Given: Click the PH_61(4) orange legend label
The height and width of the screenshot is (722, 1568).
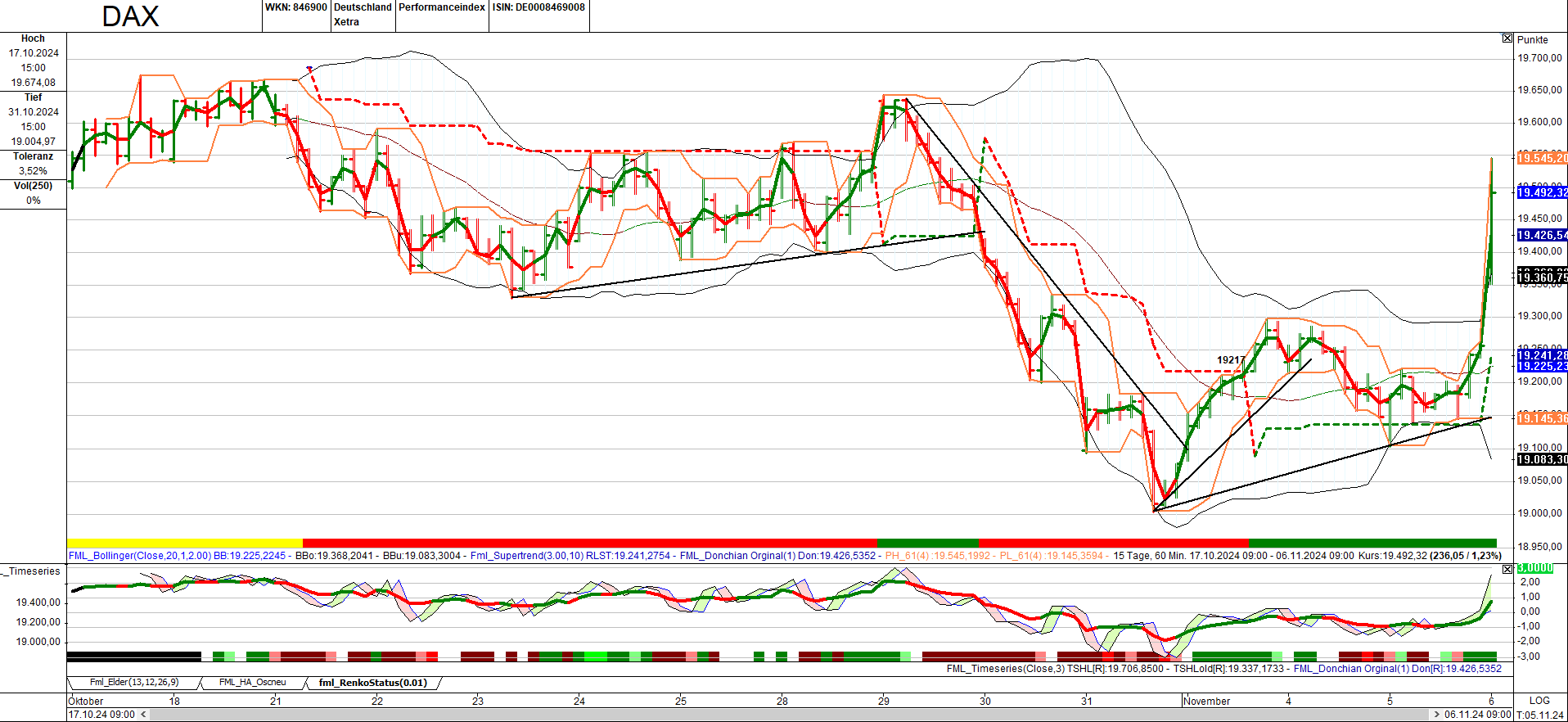Looking at the screenshot, I should coord(938,556).
